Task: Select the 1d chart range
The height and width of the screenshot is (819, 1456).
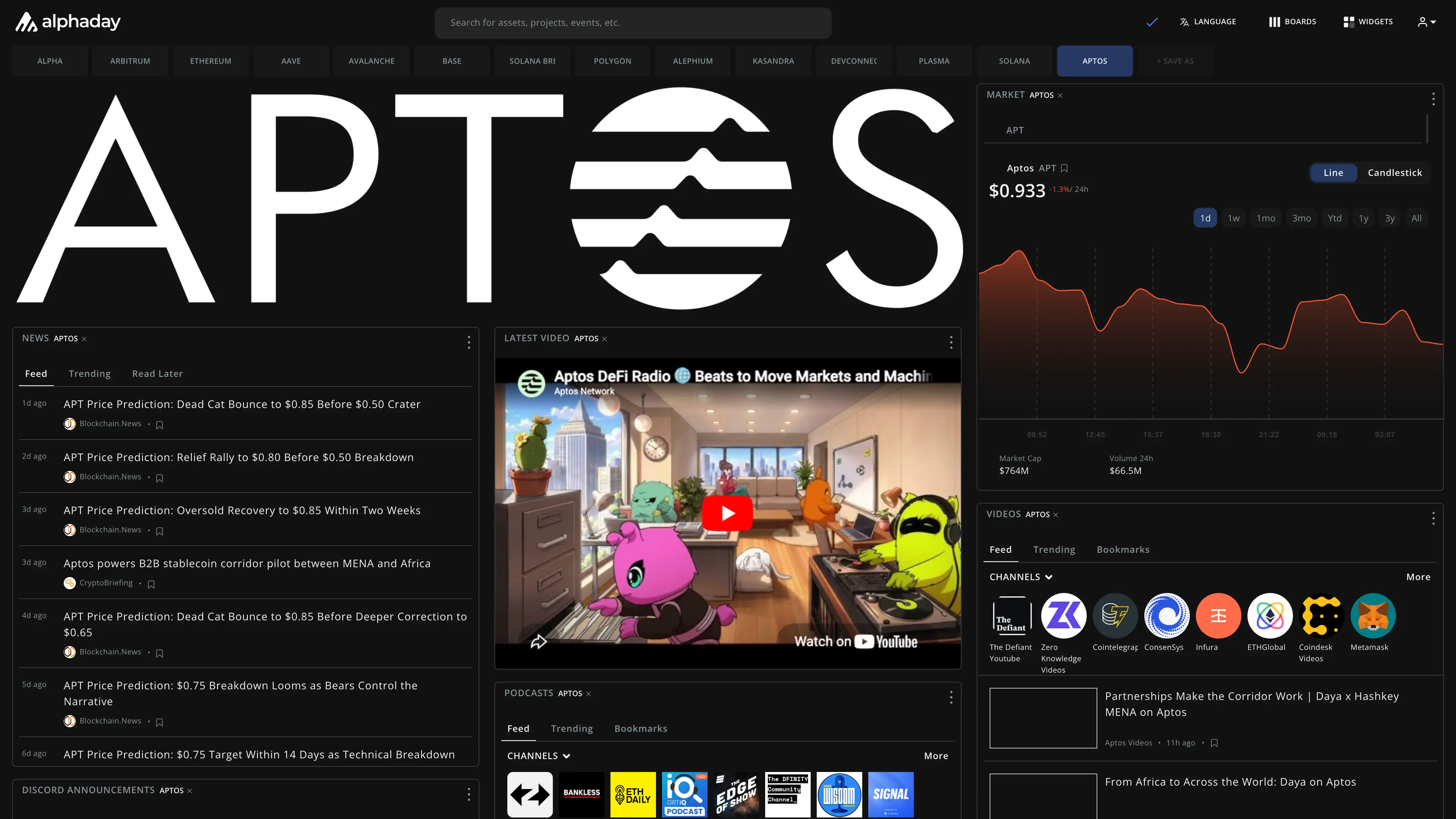Action: coord(1205,218)
